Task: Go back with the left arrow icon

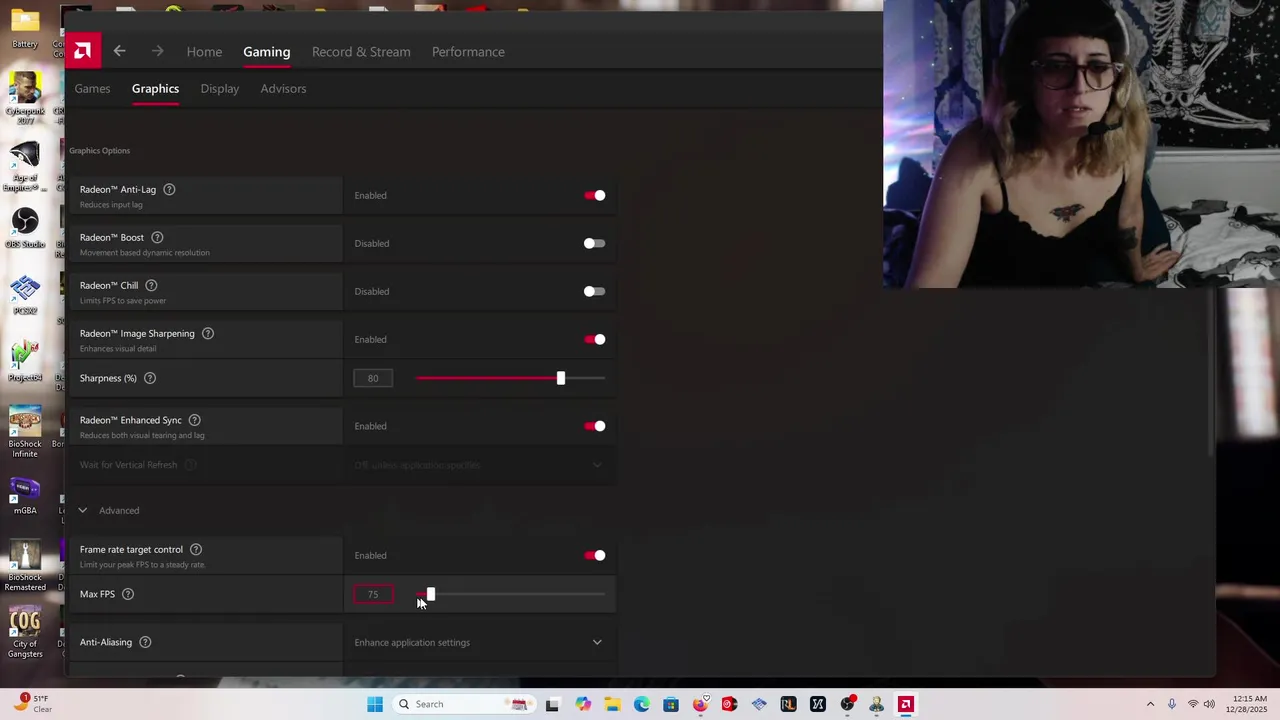Action: pyautogui.click(x=119, y=51)
